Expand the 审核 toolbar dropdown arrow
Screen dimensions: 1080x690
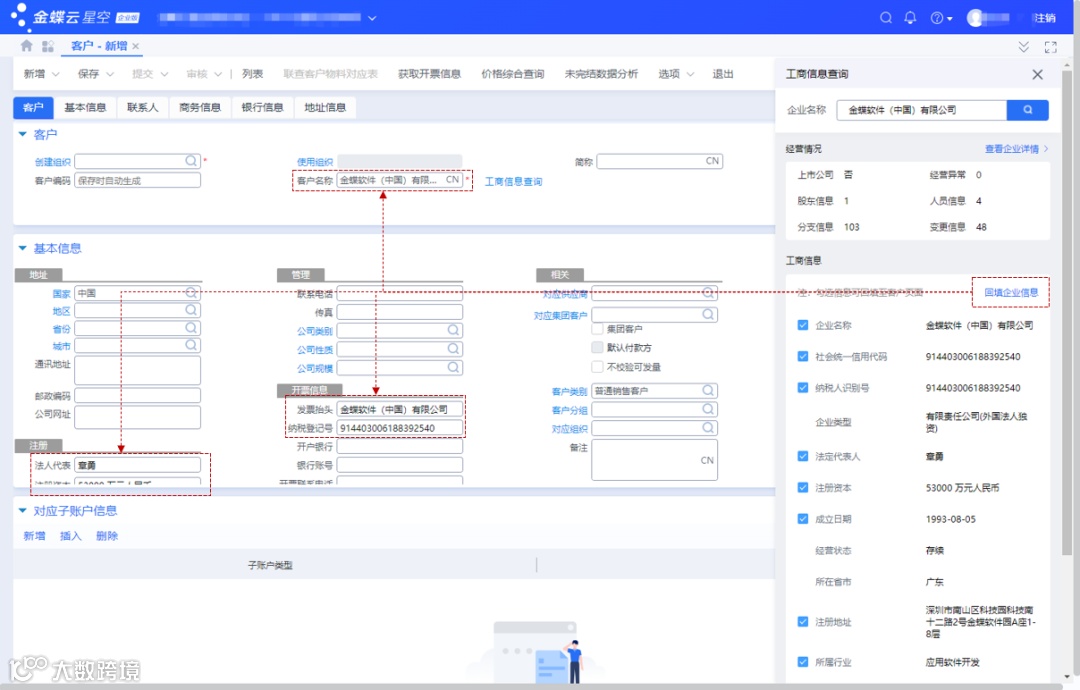(218, 74)
